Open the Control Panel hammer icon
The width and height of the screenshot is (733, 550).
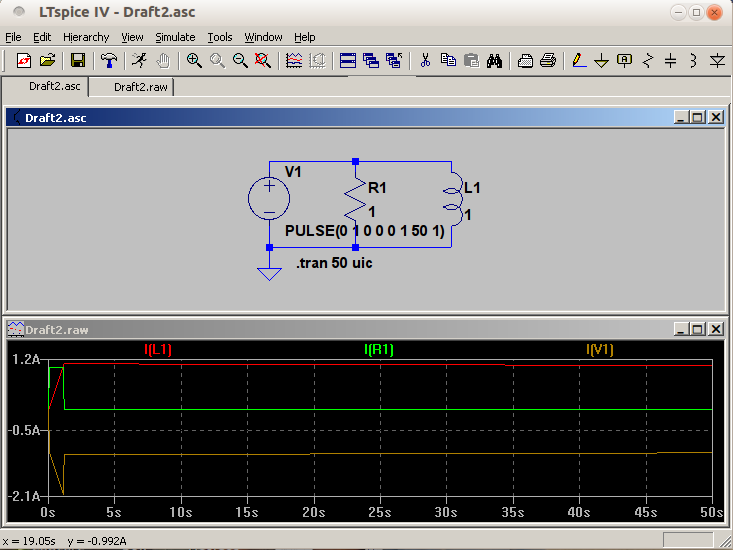(108, 60)
